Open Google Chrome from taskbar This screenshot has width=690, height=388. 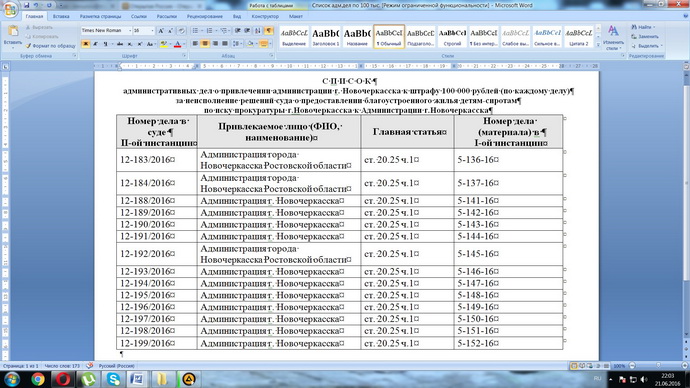(x=38, y=379)
